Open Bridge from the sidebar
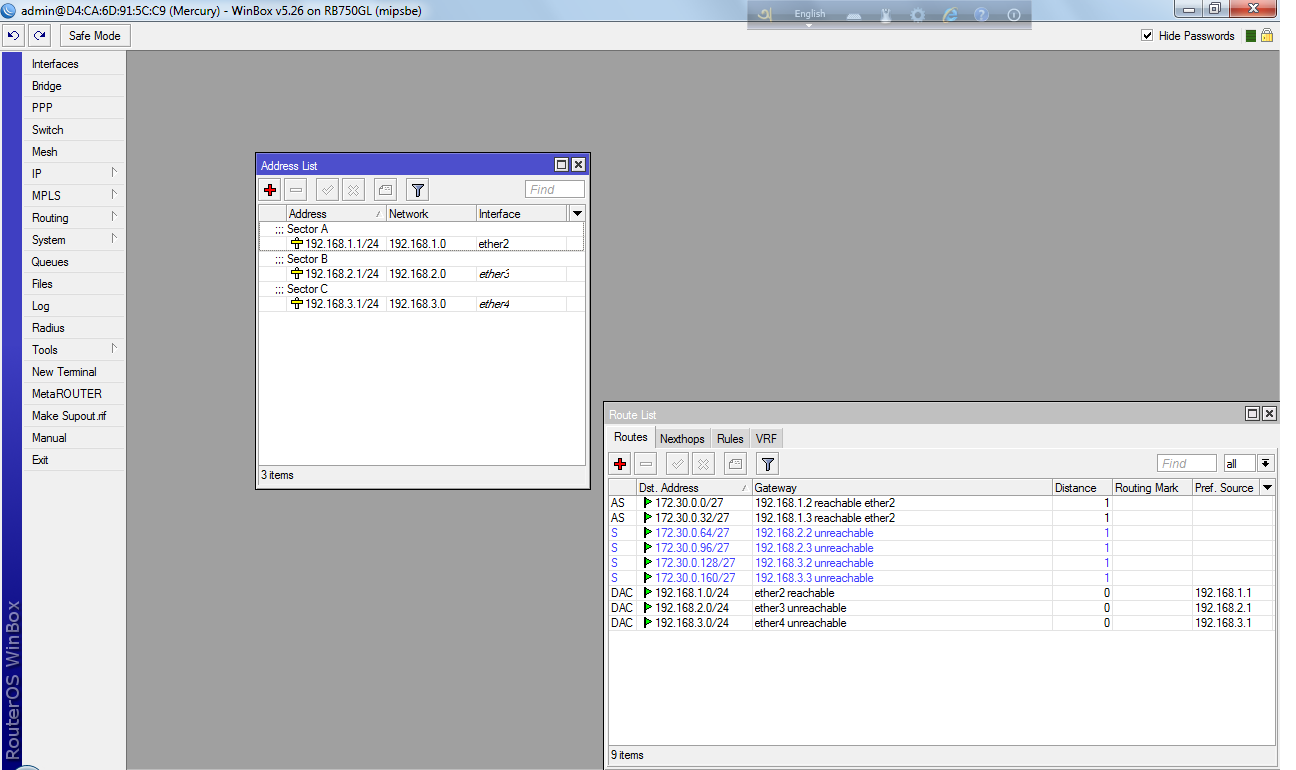1296x770 pixels. coord(75,86)
